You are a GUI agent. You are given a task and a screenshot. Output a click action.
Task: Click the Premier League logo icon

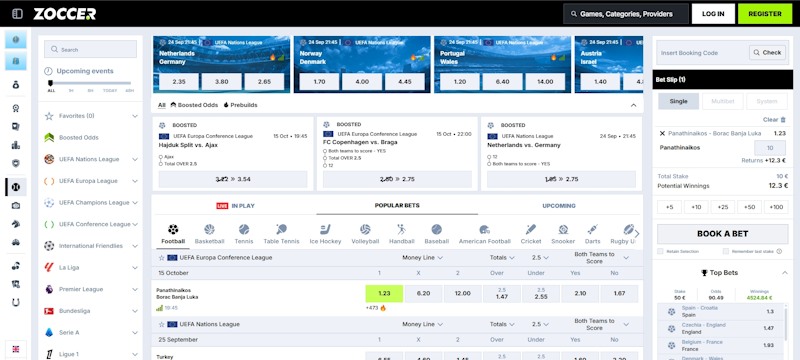click(x=49, y=289)
